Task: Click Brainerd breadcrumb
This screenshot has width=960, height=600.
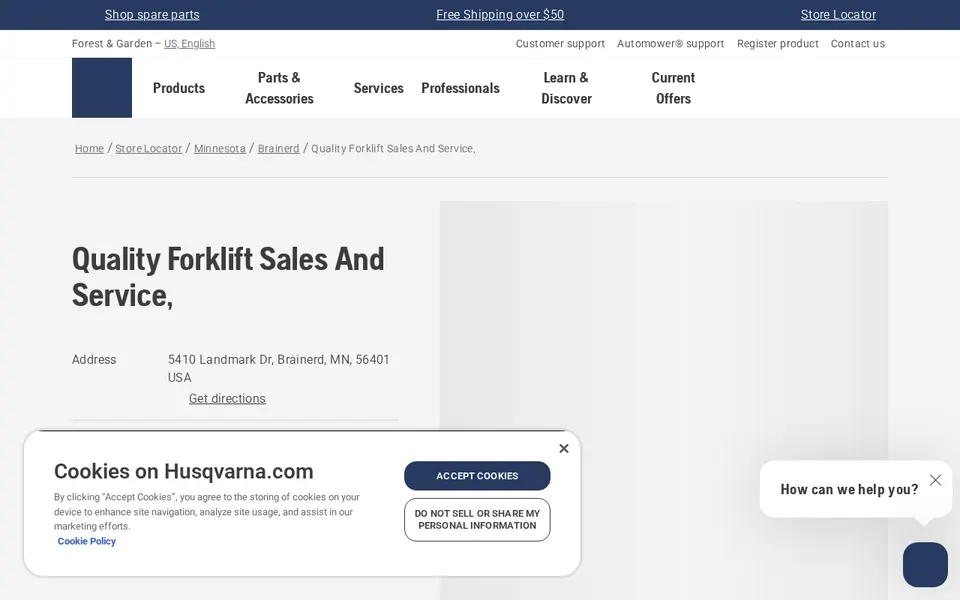Action: [x=279, y=148]
